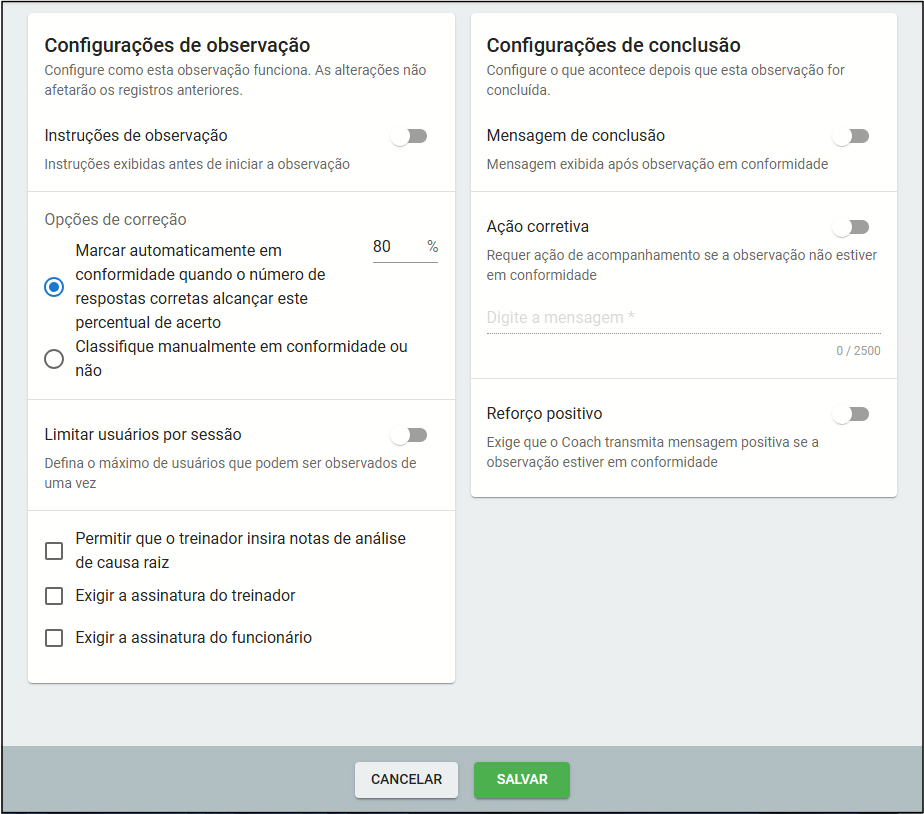Click the percentage field showing 80

pos(394,247)
